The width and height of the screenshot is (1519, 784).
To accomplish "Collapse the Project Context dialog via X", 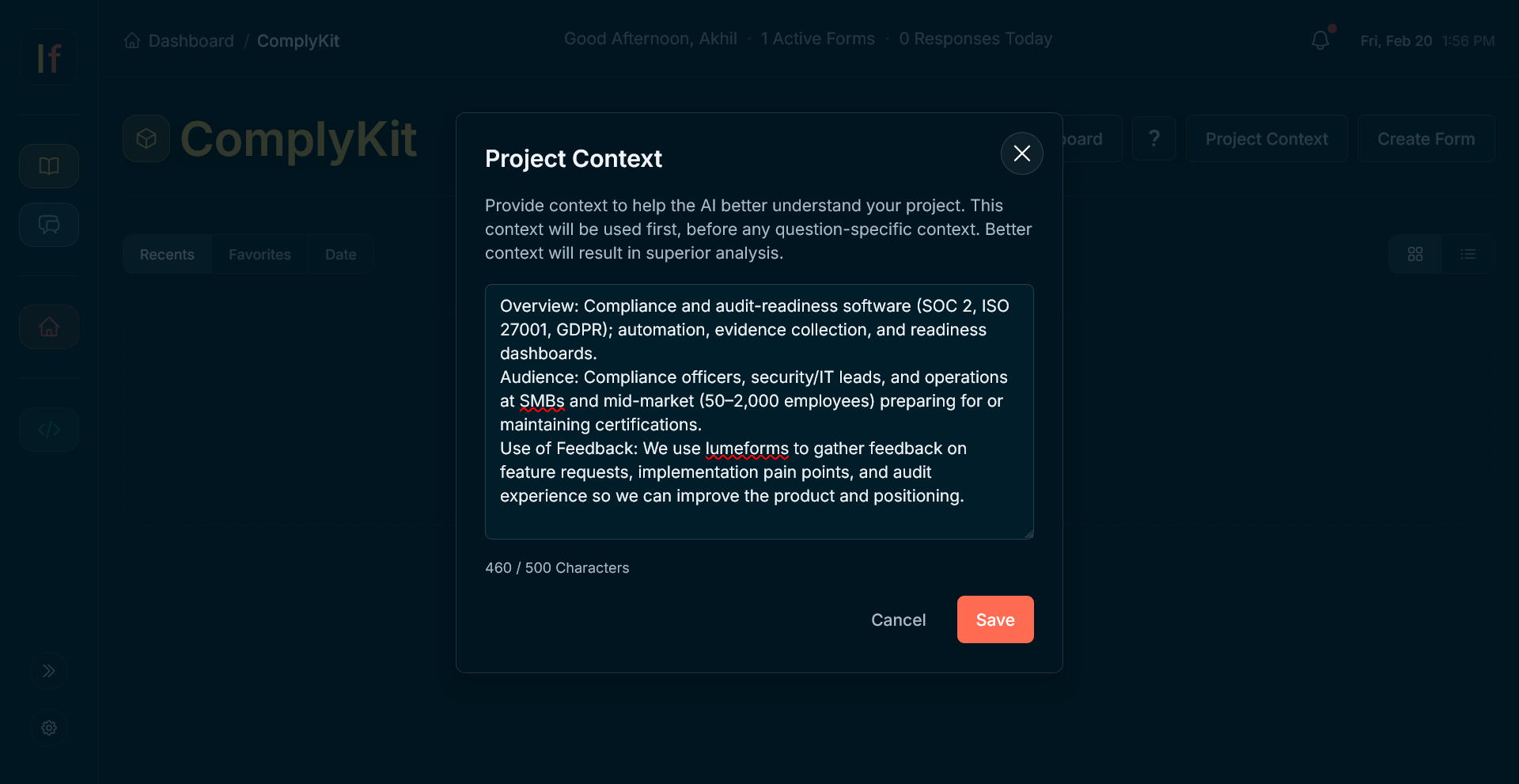I will pyautogui.click(x=1021, y=153).
